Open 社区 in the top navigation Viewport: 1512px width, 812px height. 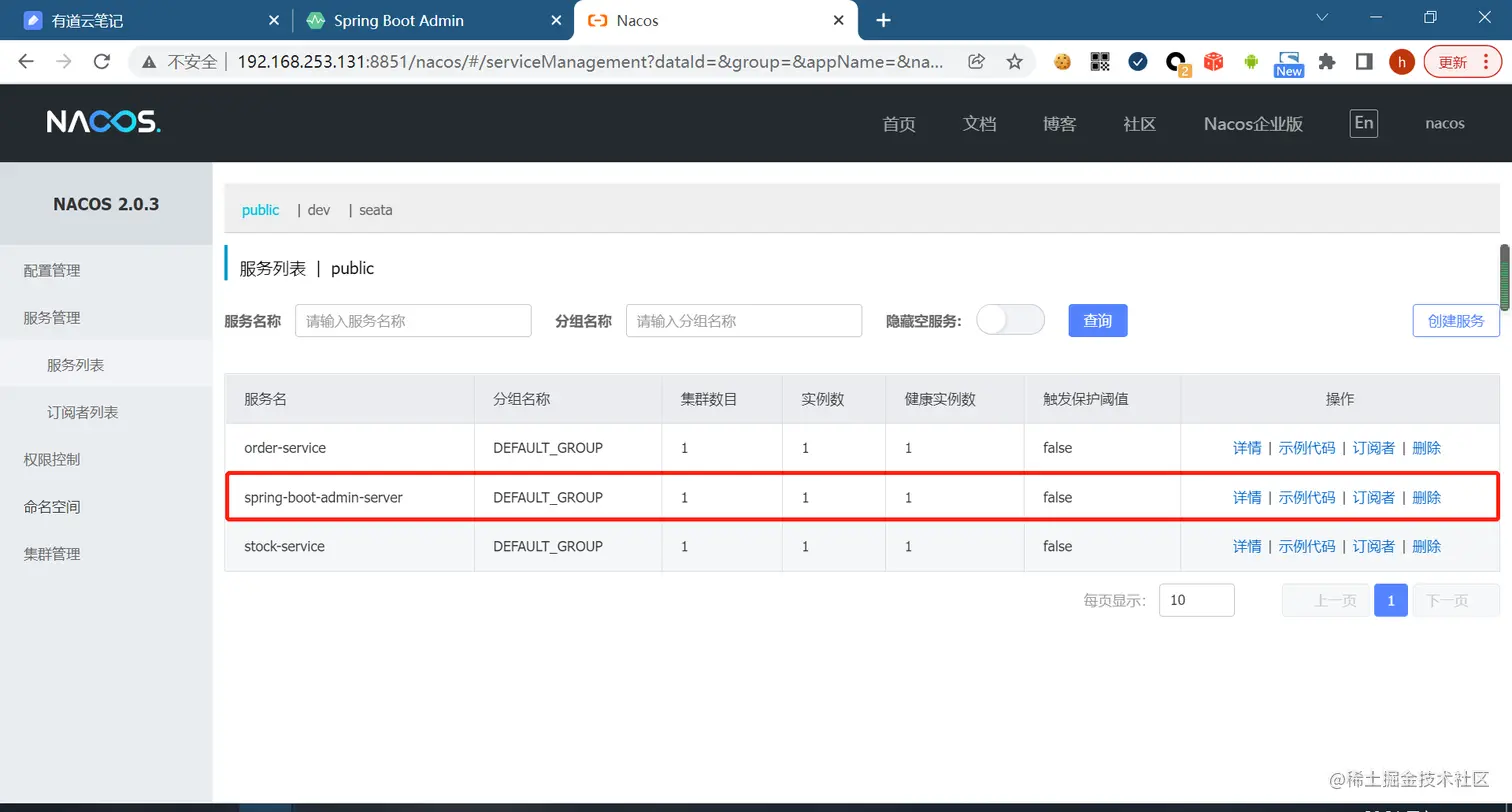click(1140, 124)
